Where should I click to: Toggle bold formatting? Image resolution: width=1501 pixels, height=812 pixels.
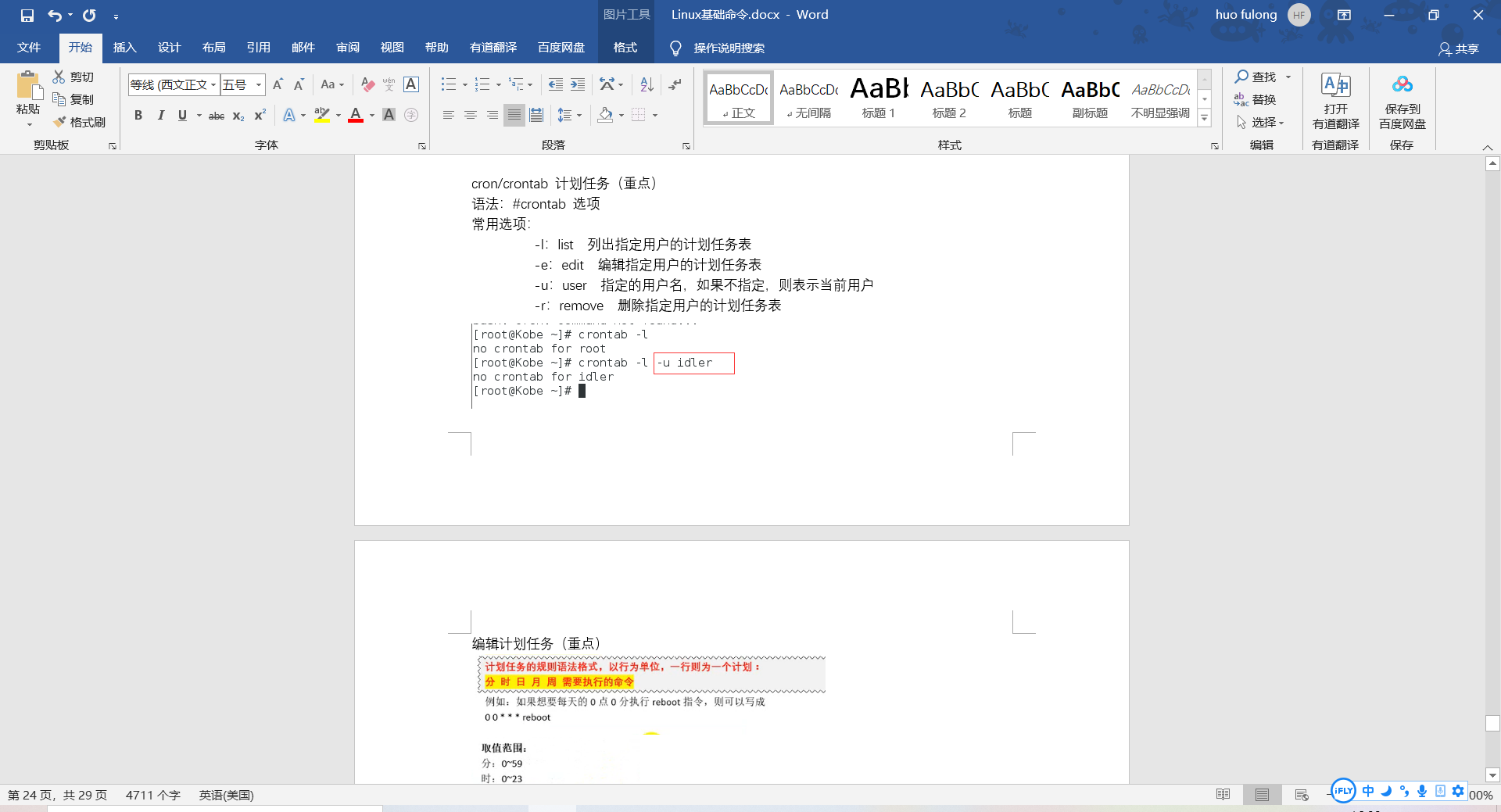tap(138, 115)
